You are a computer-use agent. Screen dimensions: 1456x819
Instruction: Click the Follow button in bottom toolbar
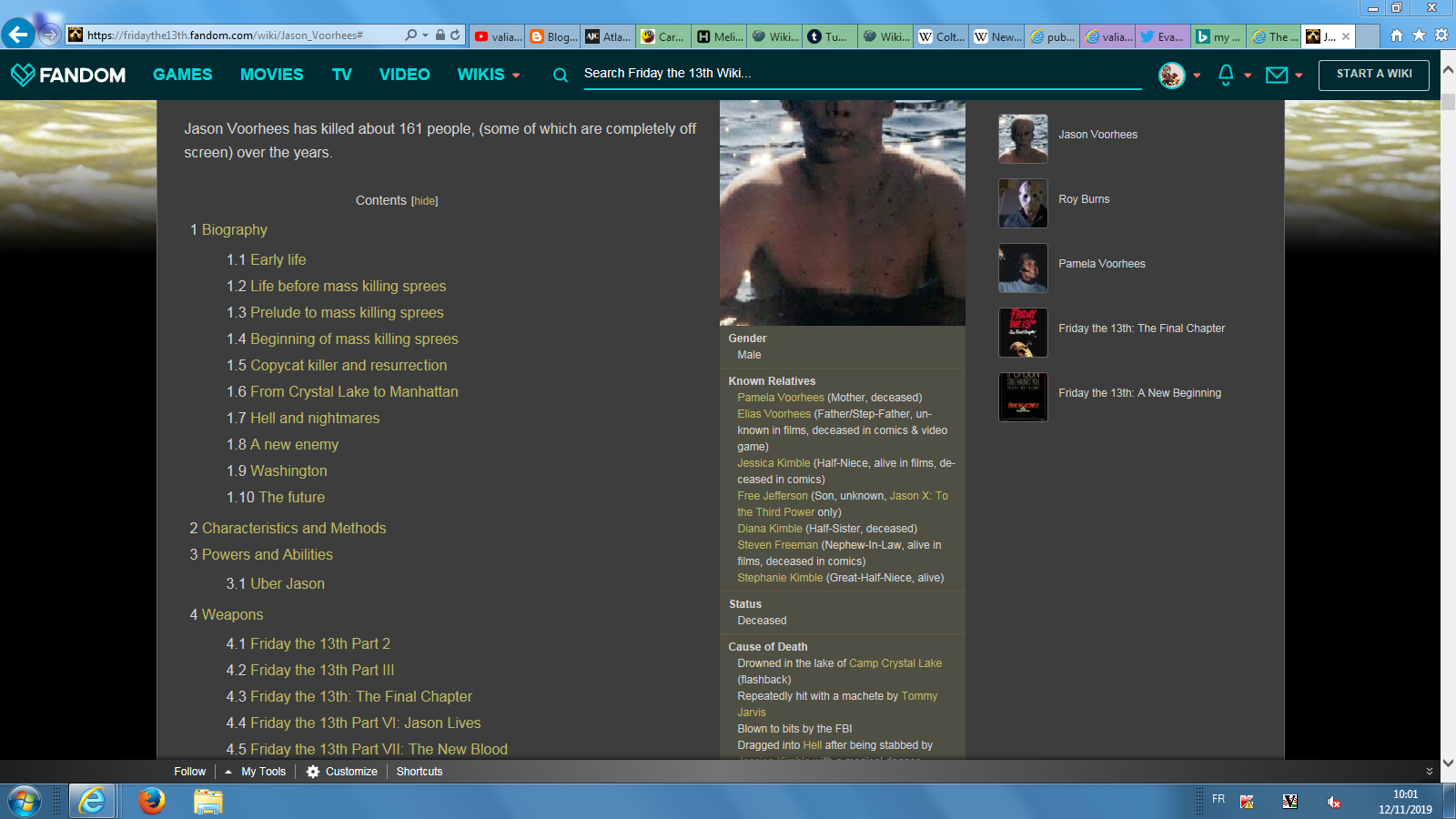(x=189, y=772)
